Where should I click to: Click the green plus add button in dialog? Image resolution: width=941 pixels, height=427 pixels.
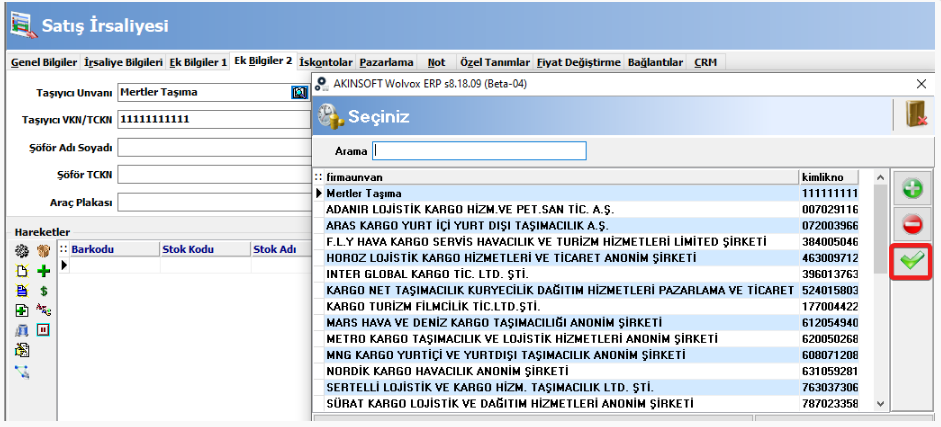(x=912, y=189)
